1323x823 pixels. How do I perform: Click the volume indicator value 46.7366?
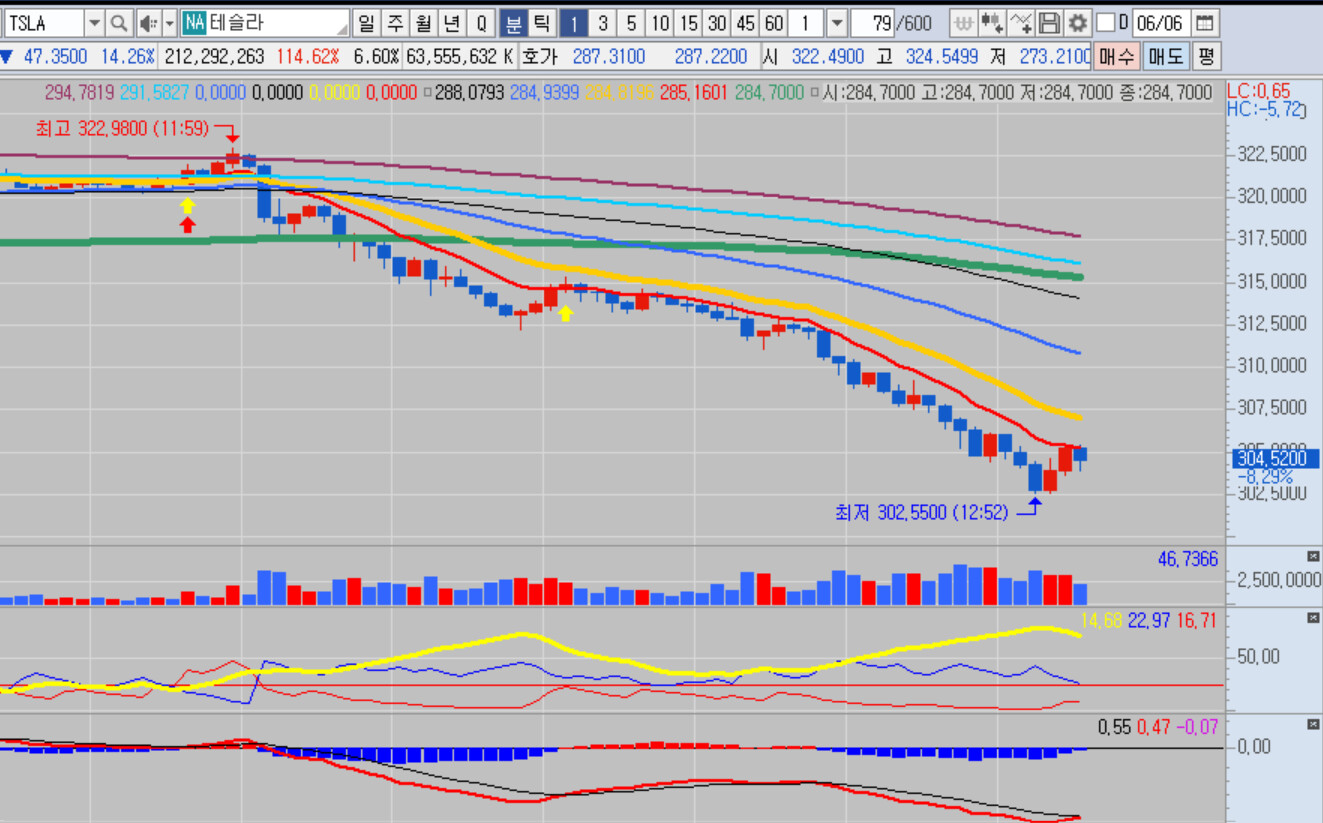1188,559
